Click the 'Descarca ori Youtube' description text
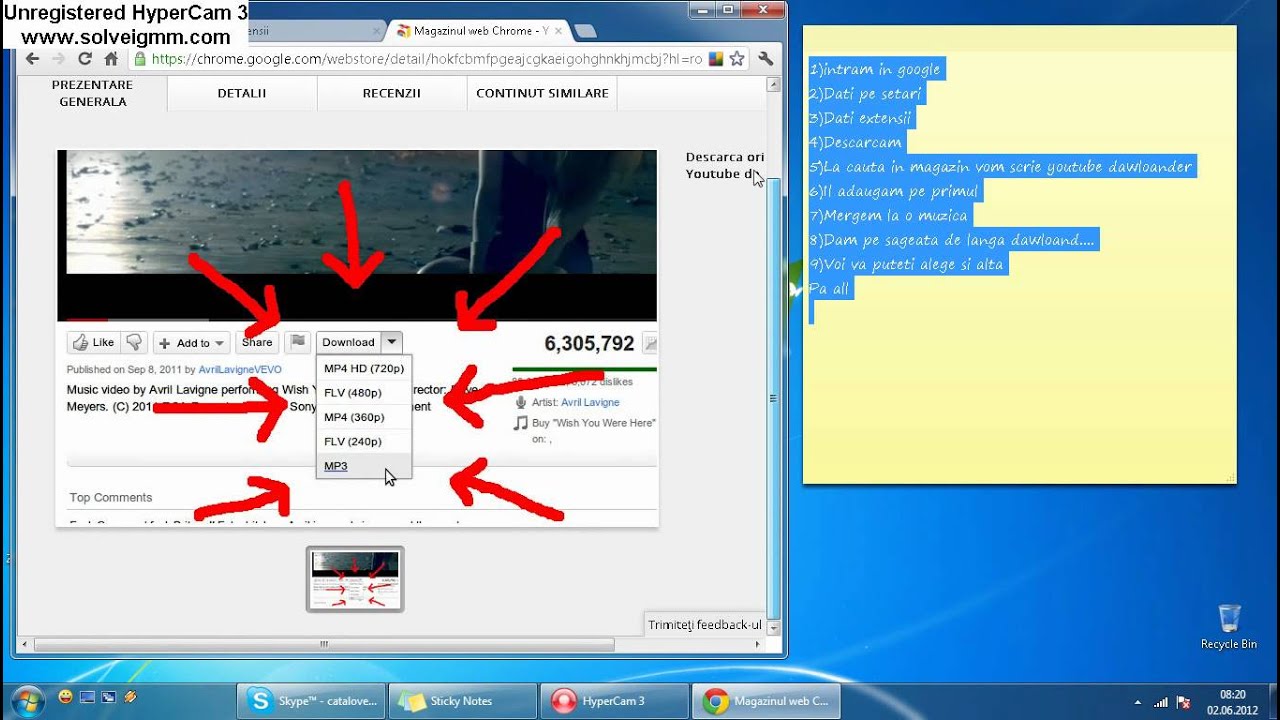Image resolution: width=1280 pixels, height=720 pixels. coord(725,165)
